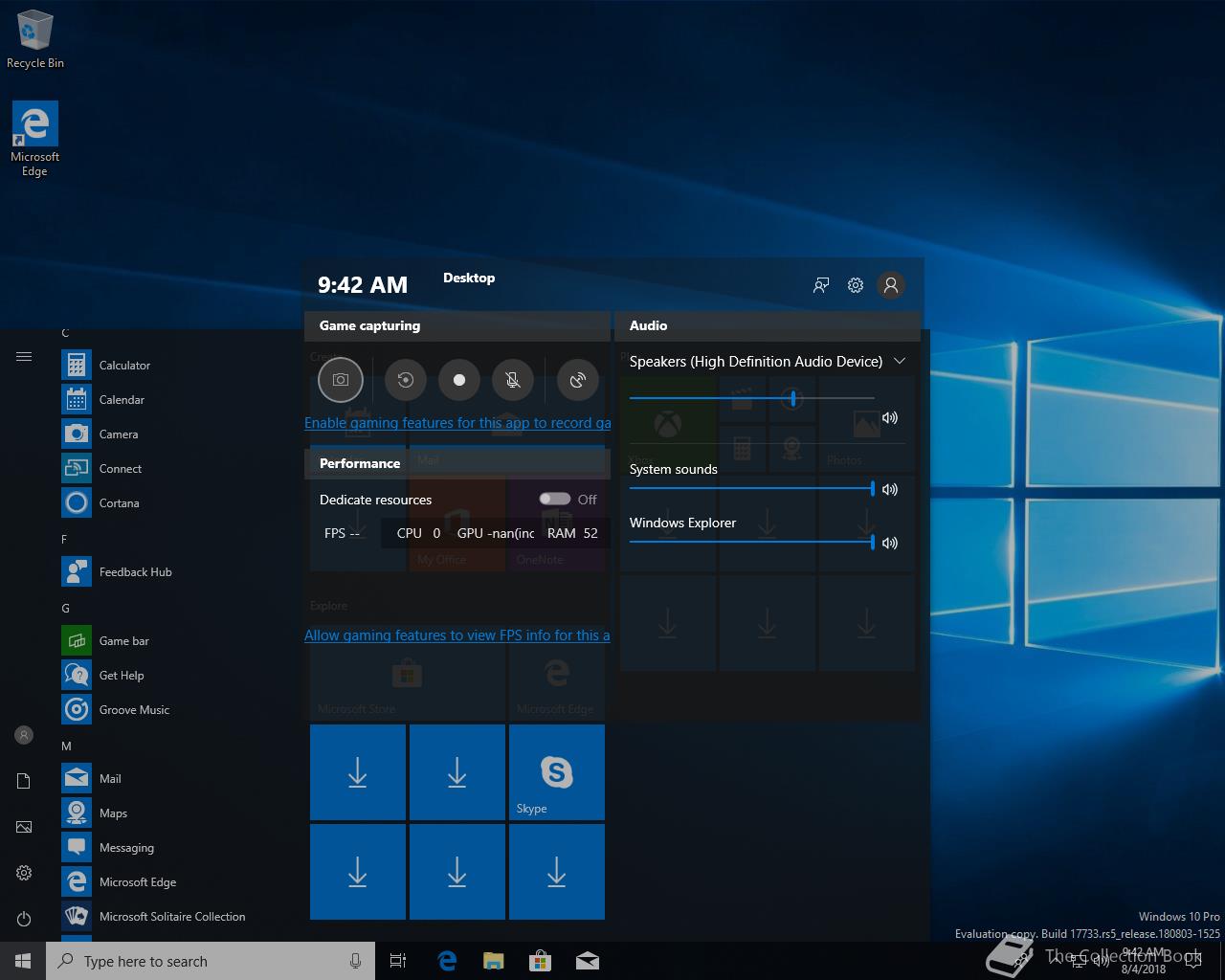Viewport: 1225px width, 980px height.
Task: Jump to letter M section header
Action: 66,746
